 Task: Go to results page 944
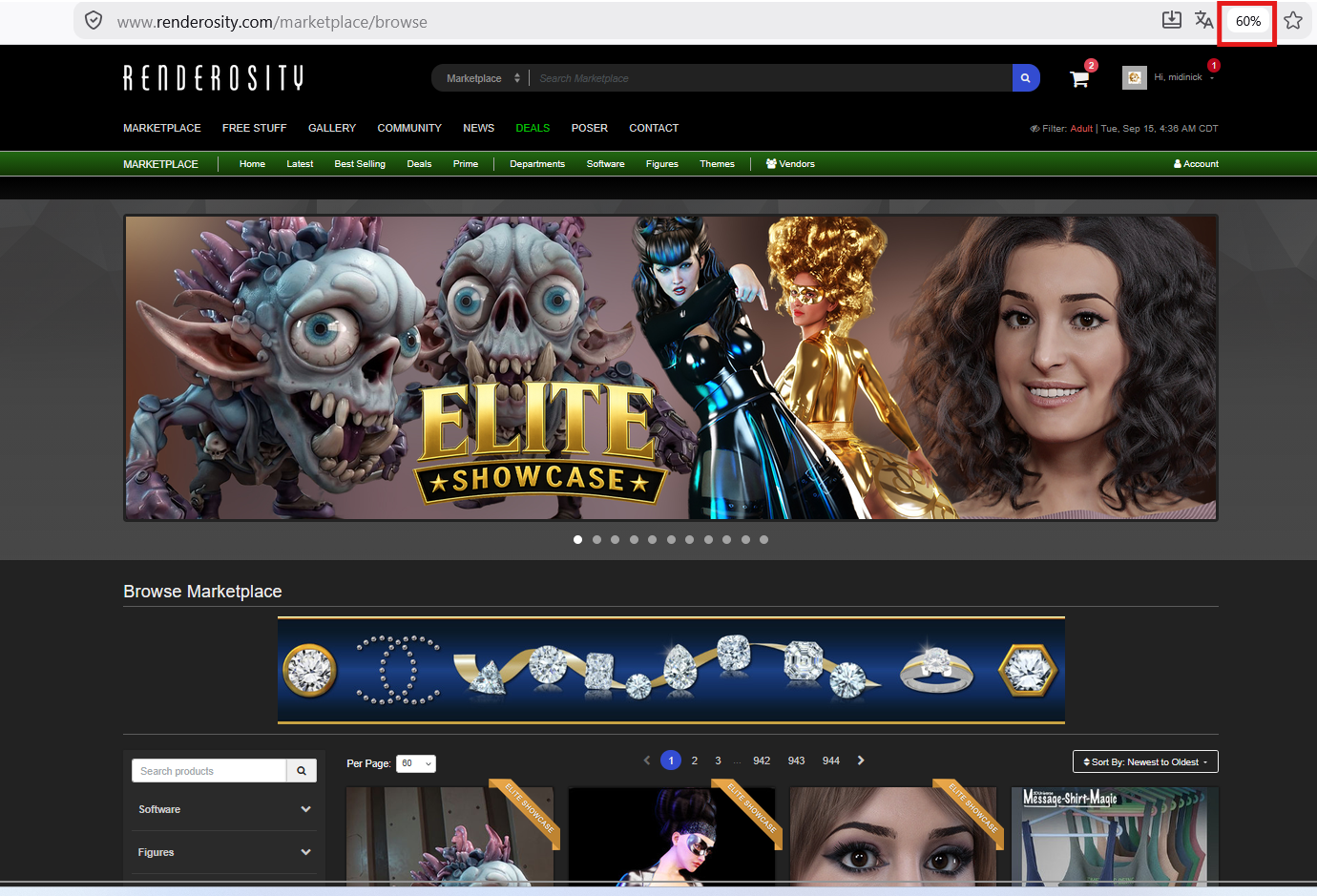click(x=831, y=761)
